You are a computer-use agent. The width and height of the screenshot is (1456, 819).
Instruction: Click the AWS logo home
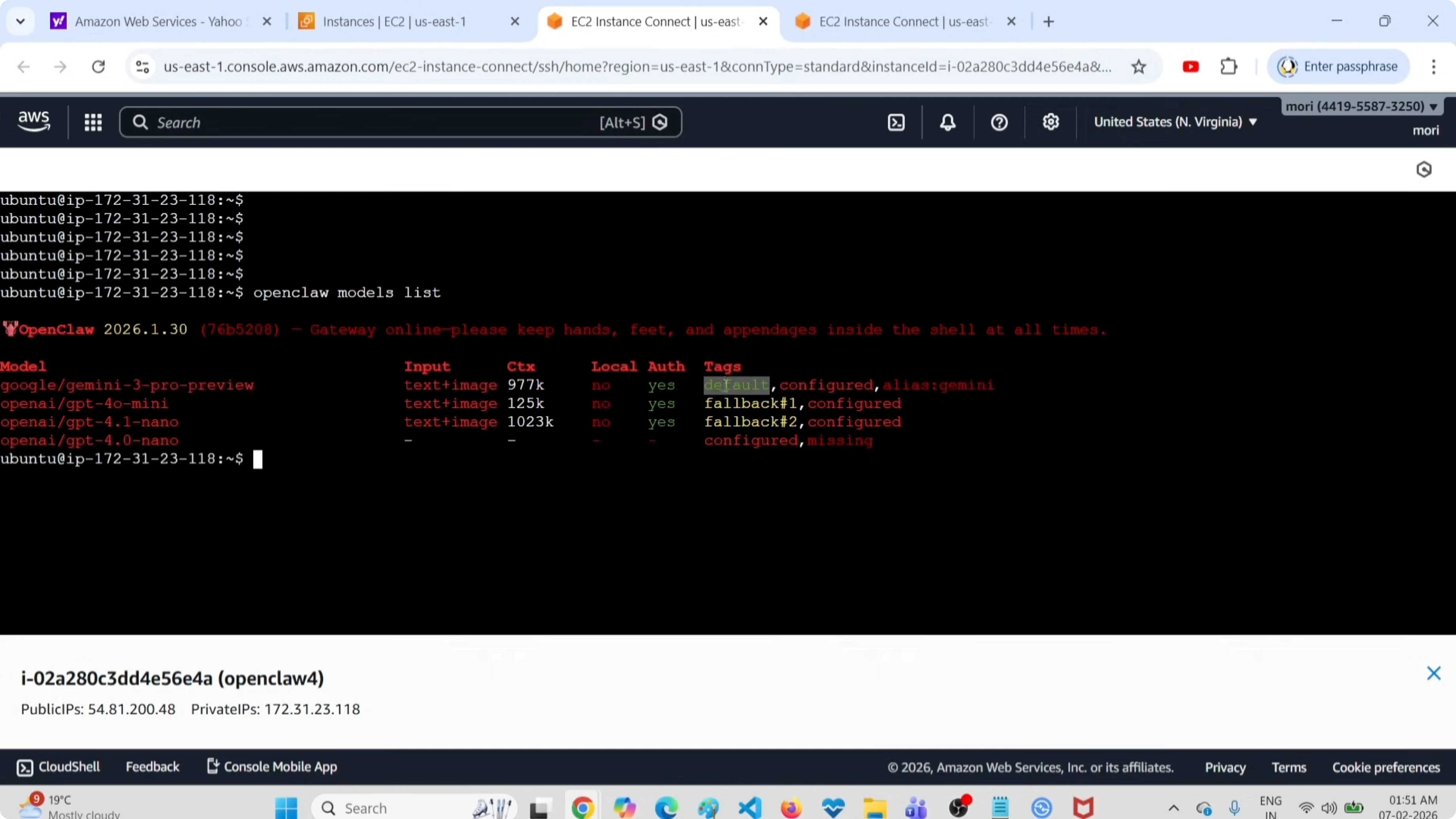click(34, 121)
